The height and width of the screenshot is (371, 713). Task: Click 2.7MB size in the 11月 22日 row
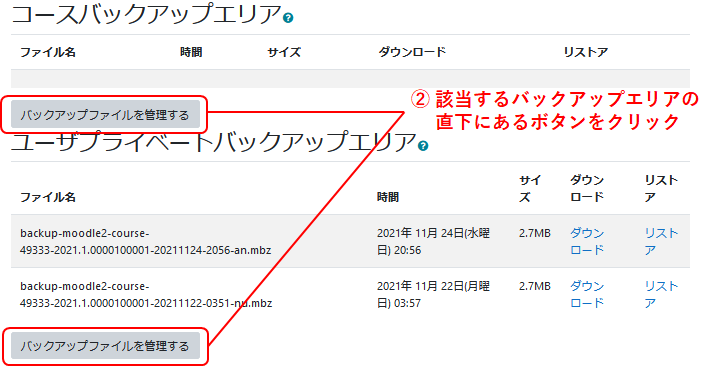point(535,286)
